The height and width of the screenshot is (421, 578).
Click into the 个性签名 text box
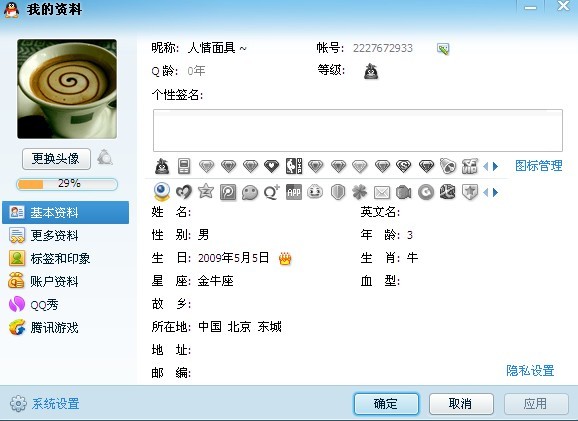[x=358, y=130]
